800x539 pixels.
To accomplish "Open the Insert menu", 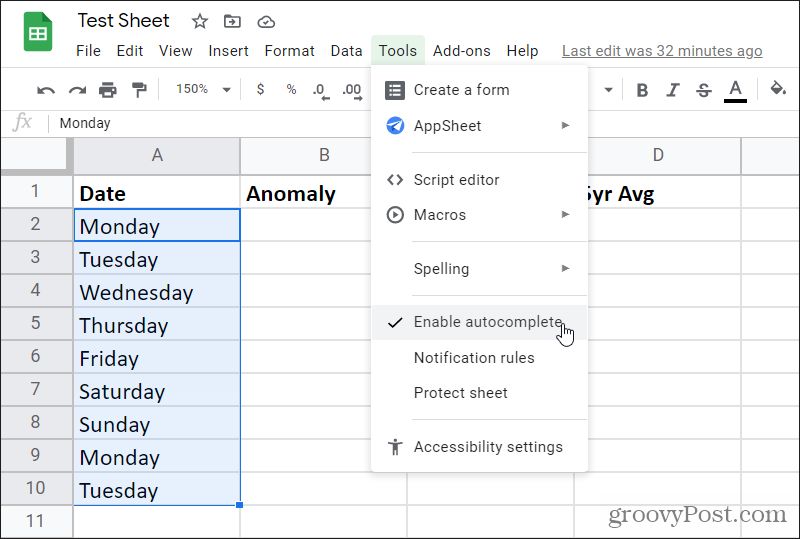I will [229, 51].
